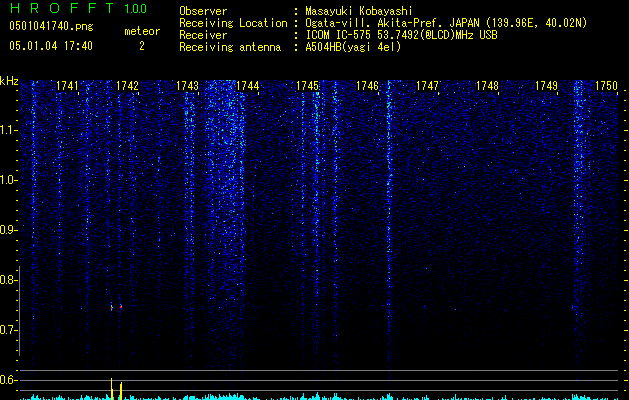The height and width of the screenshot is (400, 629).
Task: Click the 1749 time axis marker
Action: point(546,86)
